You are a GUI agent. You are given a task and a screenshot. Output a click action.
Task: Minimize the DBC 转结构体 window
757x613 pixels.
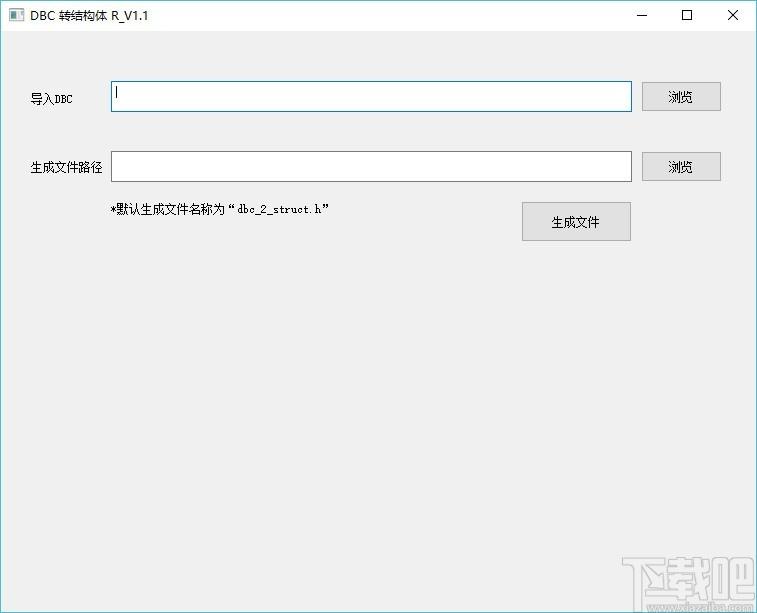642,15
